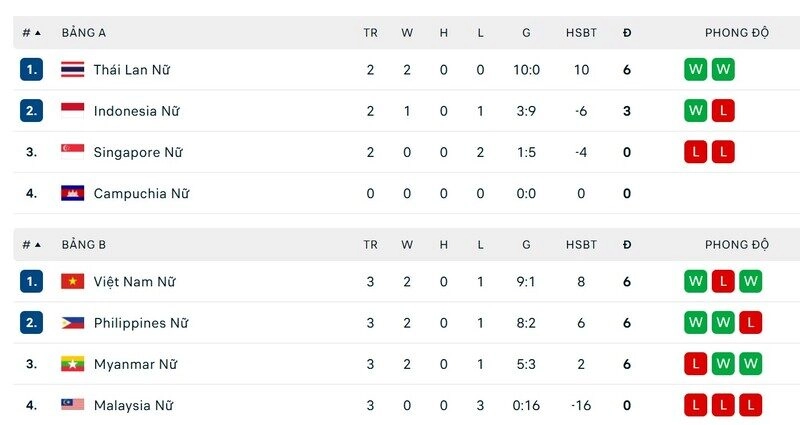Image resolution: width=800 pixels, height=425 pixels.
Task: Sort Bảng A by rank arrow
Action: pyautogui.click(x=38, y=33)
